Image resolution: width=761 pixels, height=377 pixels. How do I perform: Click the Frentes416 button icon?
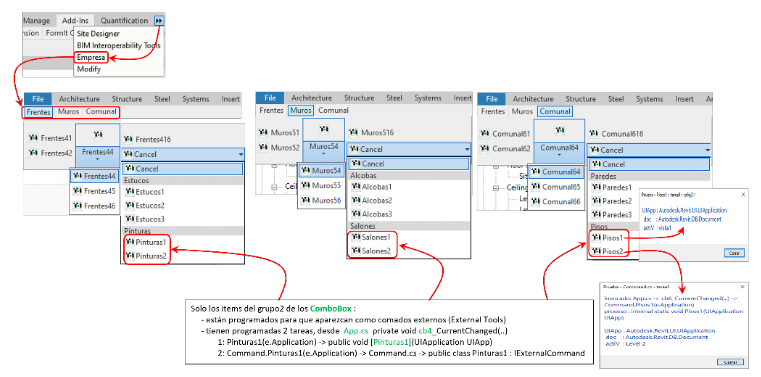[x=128, y=139]
